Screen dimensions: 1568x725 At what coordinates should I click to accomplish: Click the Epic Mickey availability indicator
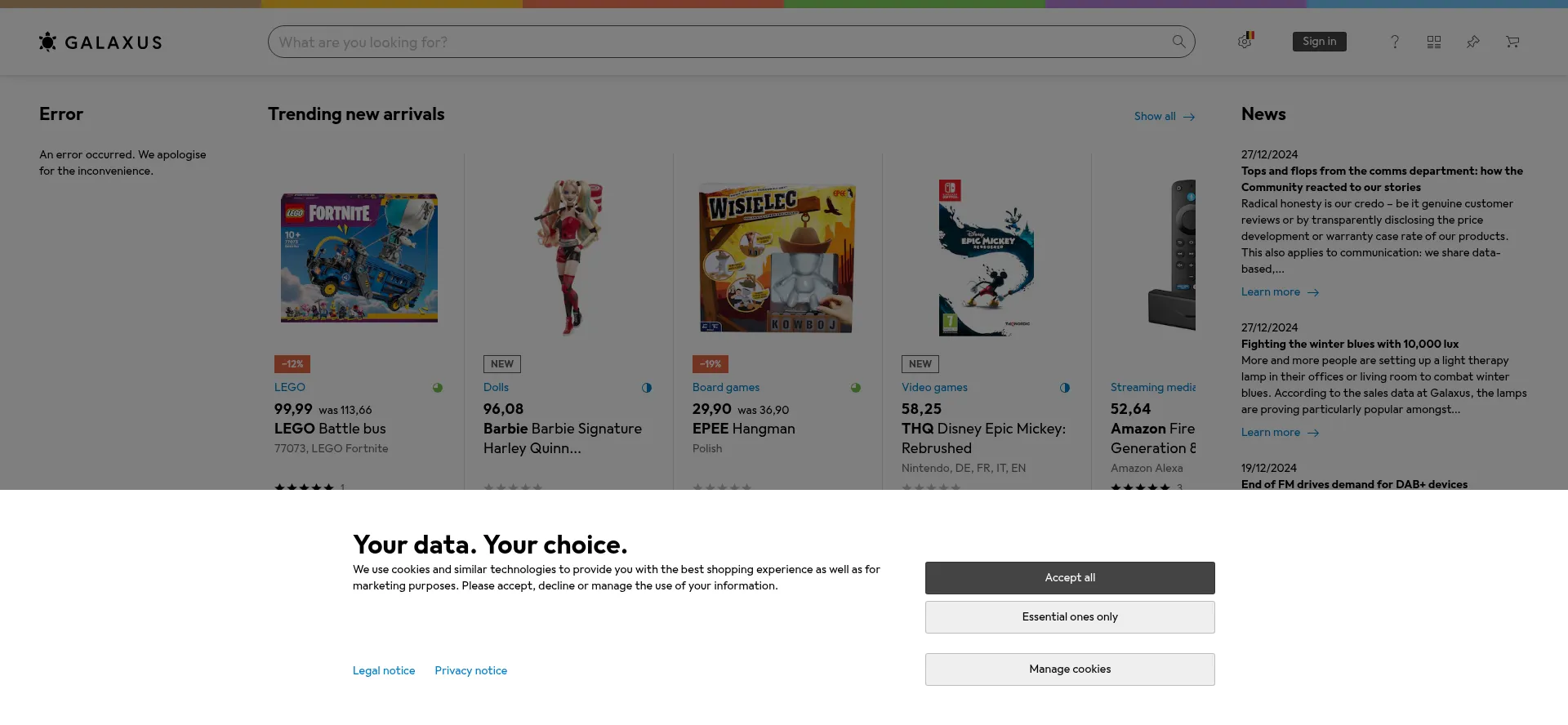point(1065,388)
